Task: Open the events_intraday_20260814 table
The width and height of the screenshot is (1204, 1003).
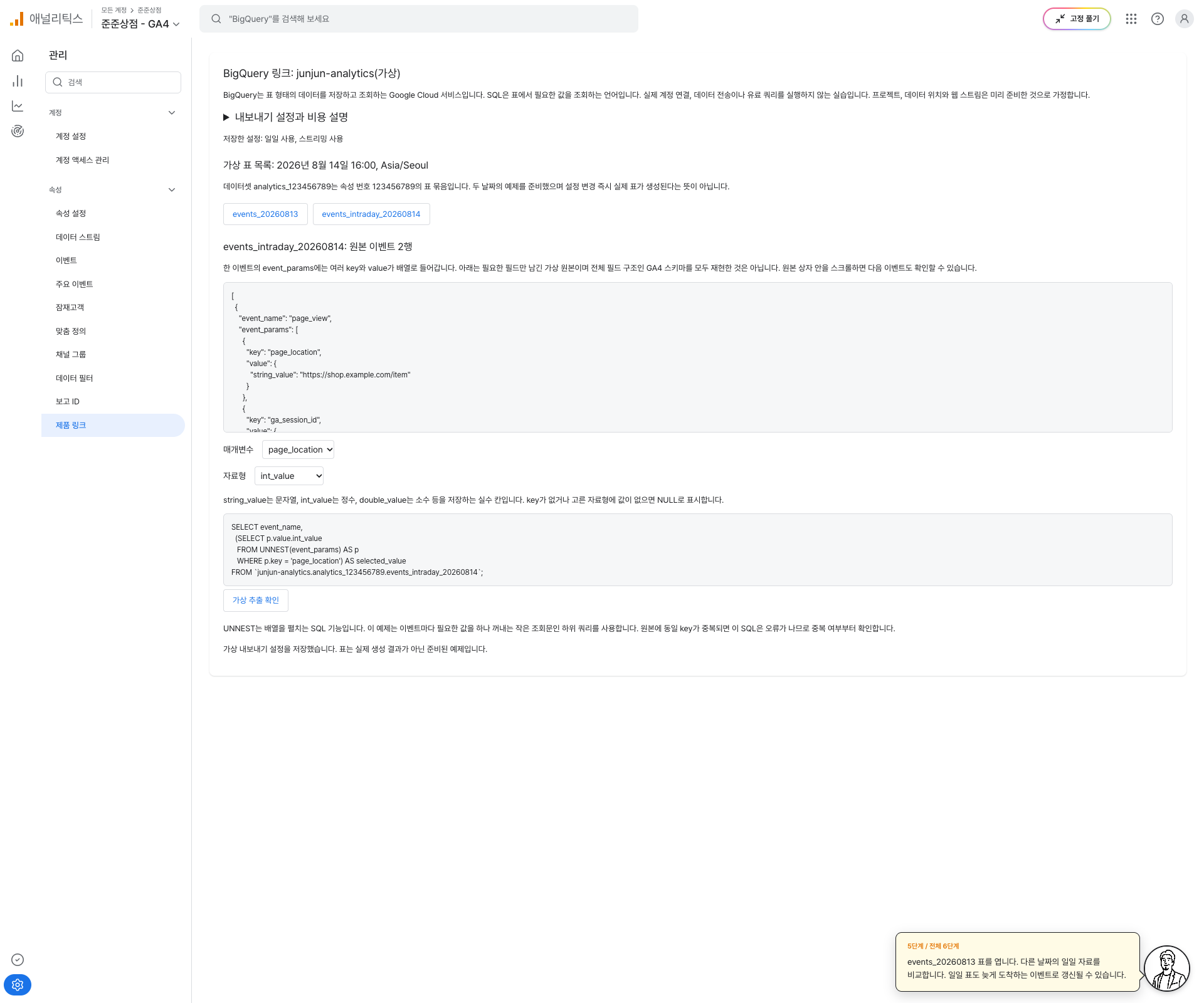Action: 371,214
